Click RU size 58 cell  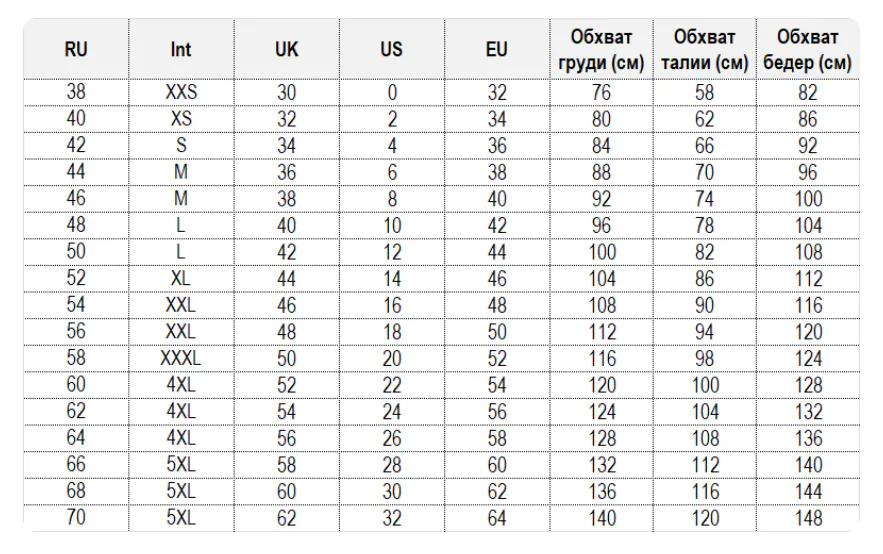click(76, 358)
